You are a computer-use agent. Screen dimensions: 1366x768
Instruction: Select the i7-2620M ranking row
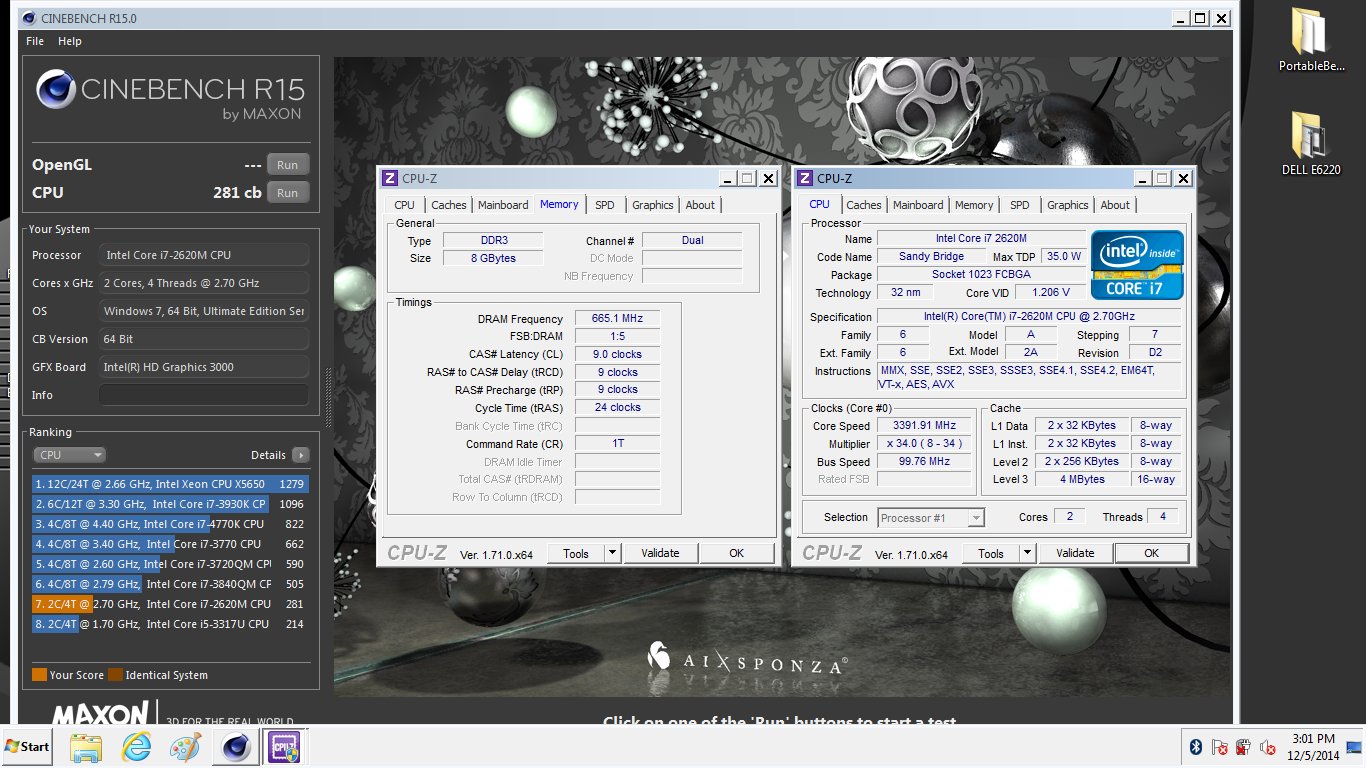pyautogui.click(x=170, y=604)
